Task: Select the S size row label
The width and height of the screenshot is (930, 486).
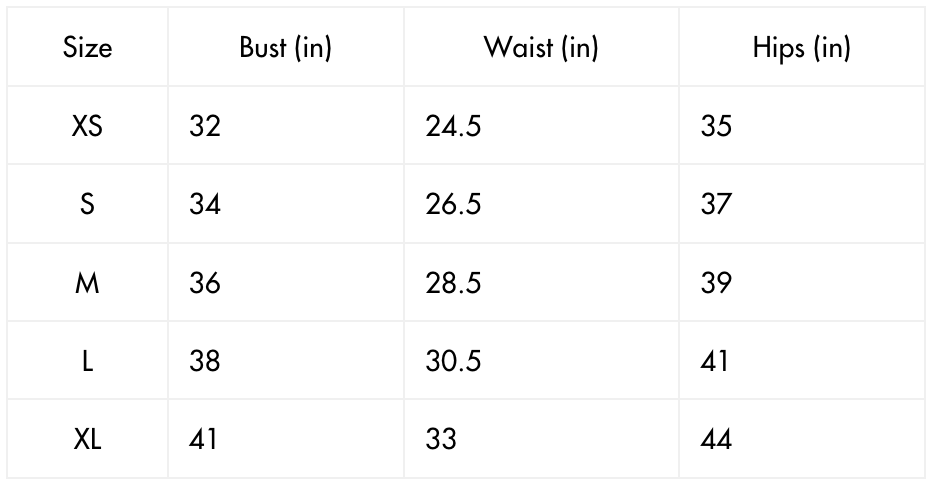Action: [x=88, y=205]
